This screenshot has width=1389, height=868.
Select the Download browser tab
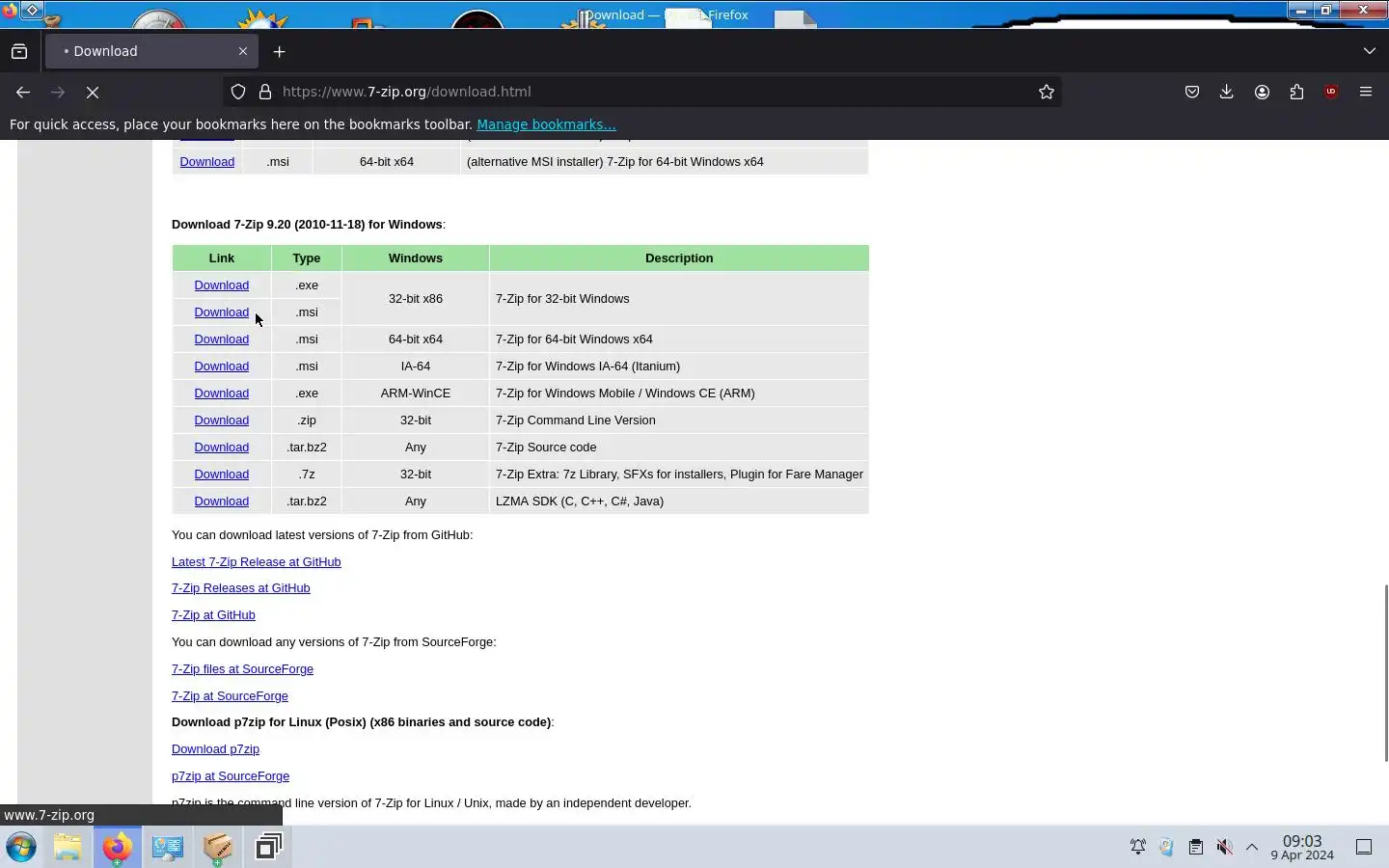[150, 51]
